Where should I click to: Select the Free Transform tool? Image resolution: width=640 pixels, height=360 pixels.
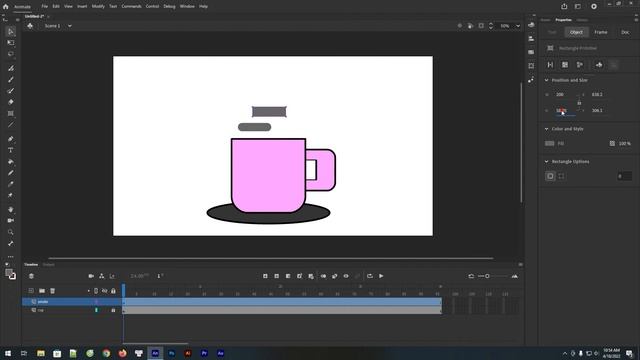pos(11,42)
